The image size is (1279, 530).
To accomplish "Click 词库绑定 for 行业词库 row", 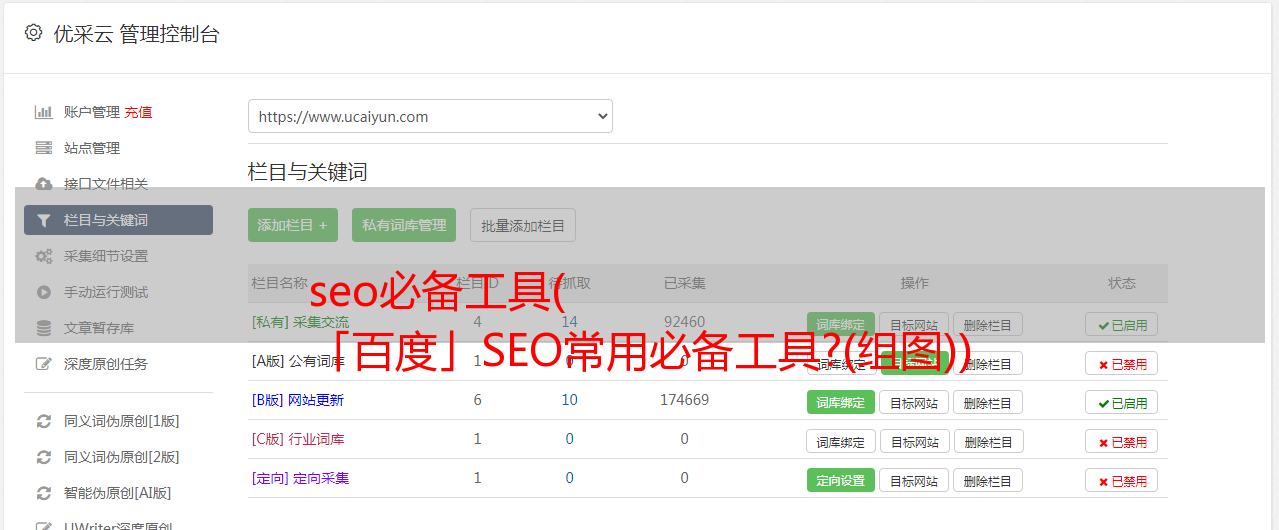I will (x=841, y=441).
